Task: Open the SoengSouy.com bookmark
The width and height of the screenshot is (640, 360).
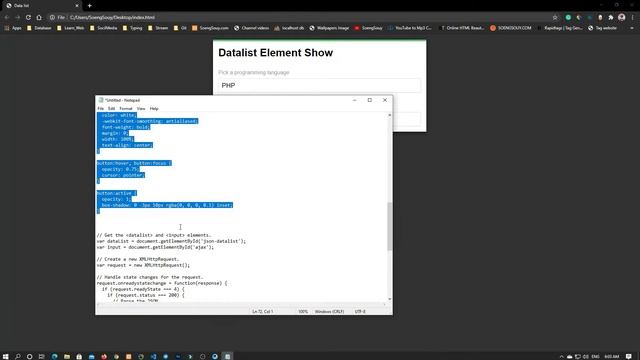Action: click(210, 28)
